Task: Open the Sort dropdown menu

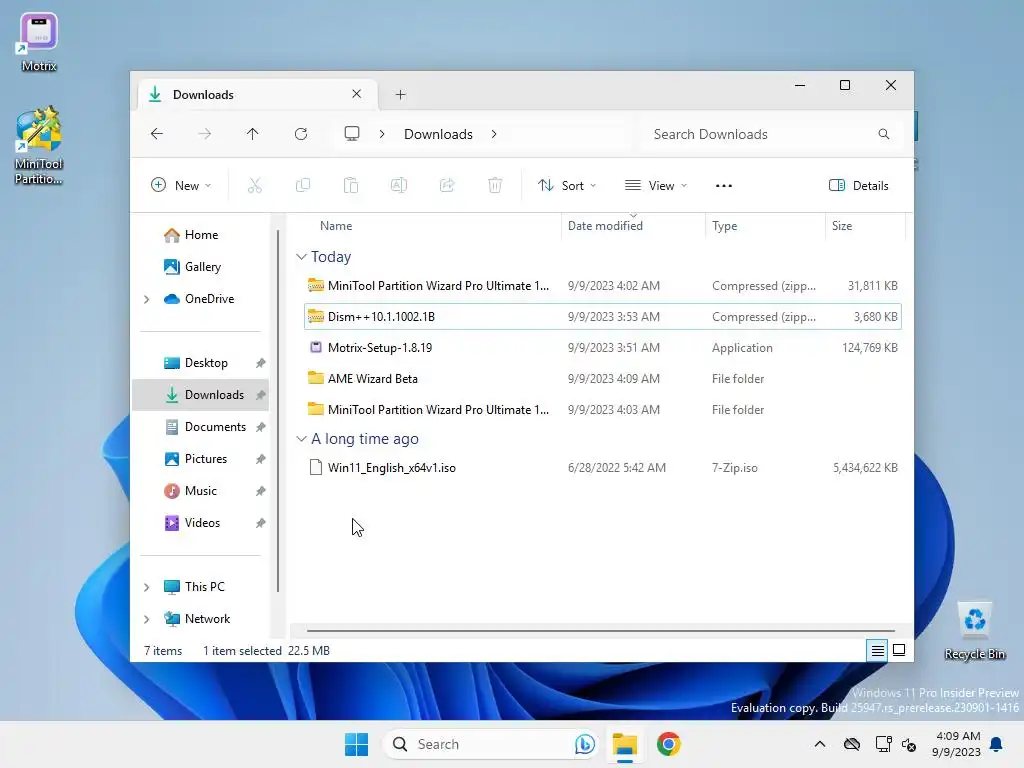Action: point(566,185)
